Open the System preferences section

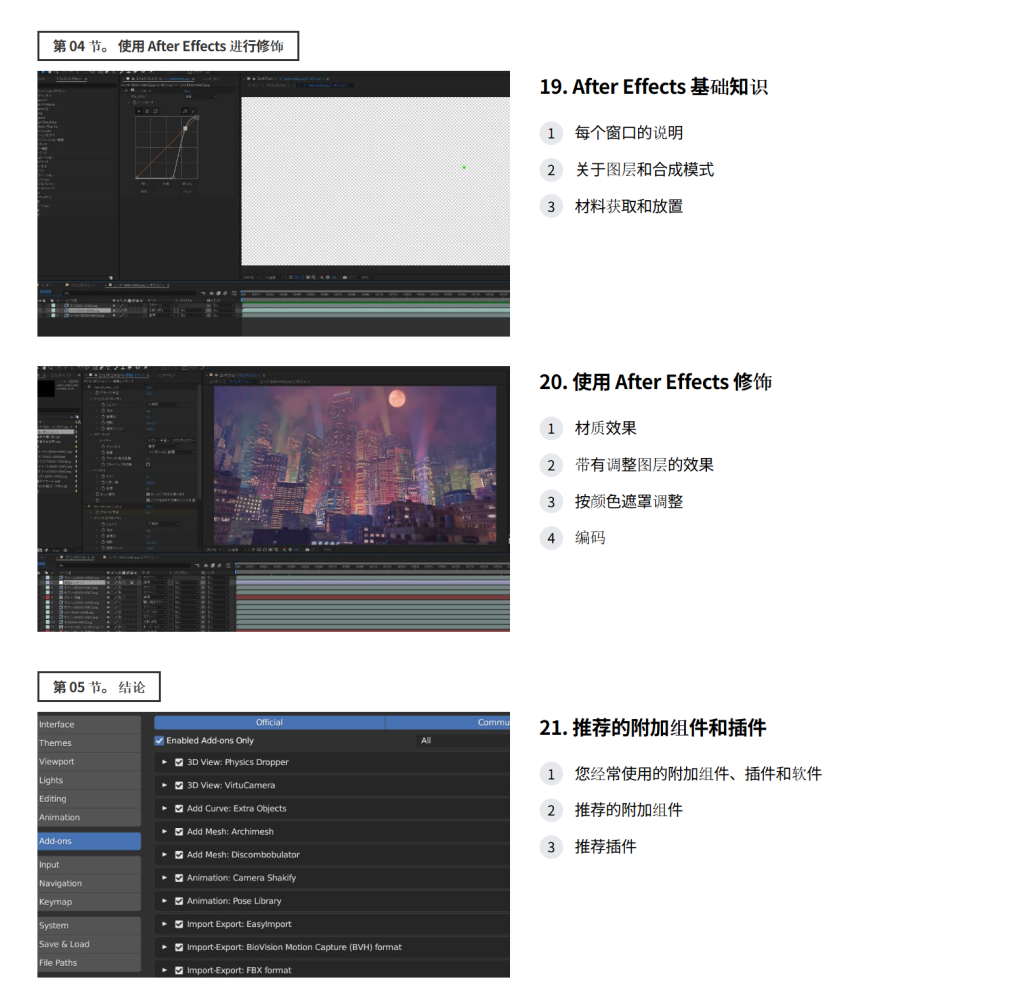(89, 925)
